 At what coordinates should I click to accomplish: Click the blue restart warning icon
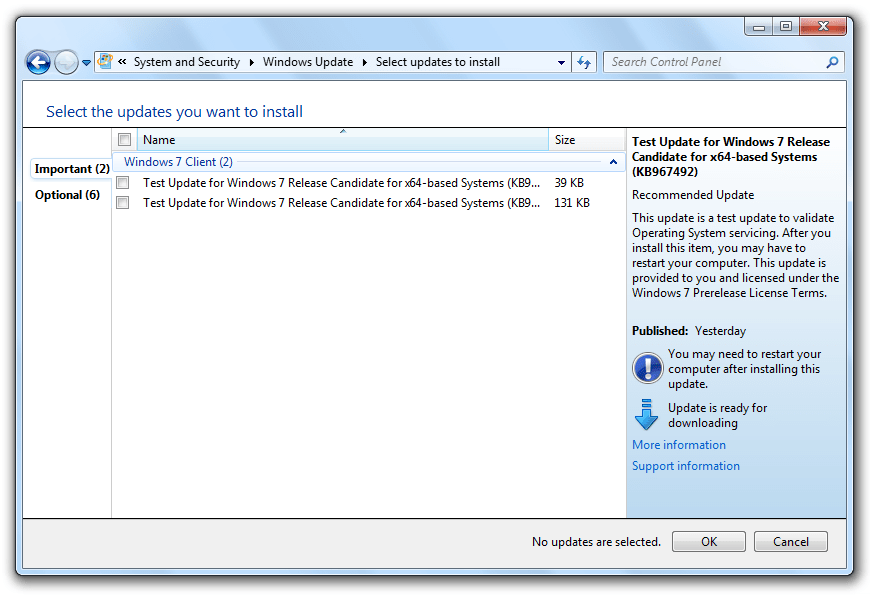click(648, 367)
